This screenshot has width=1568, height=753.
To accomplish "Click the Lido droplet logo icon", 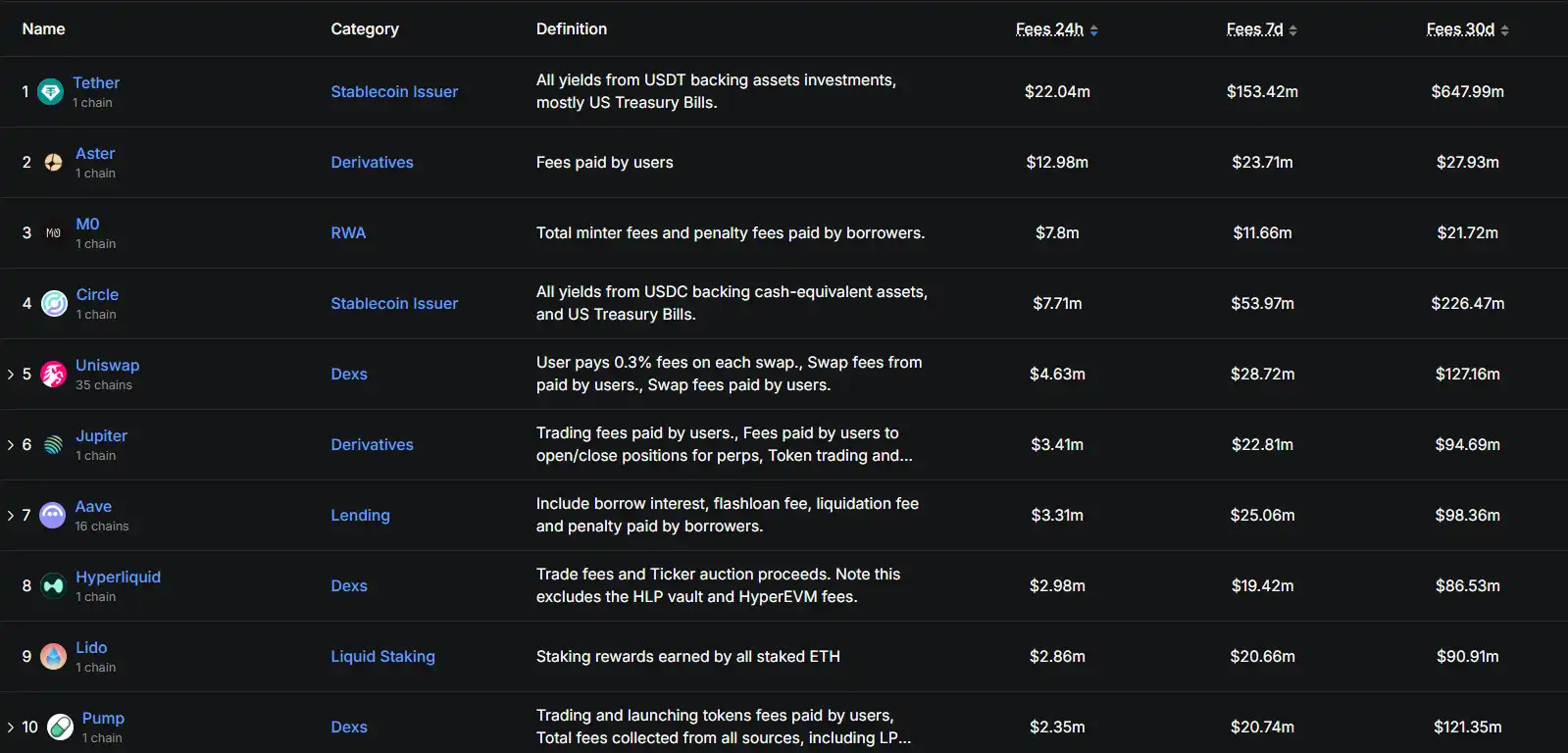I will pos(54,657).
